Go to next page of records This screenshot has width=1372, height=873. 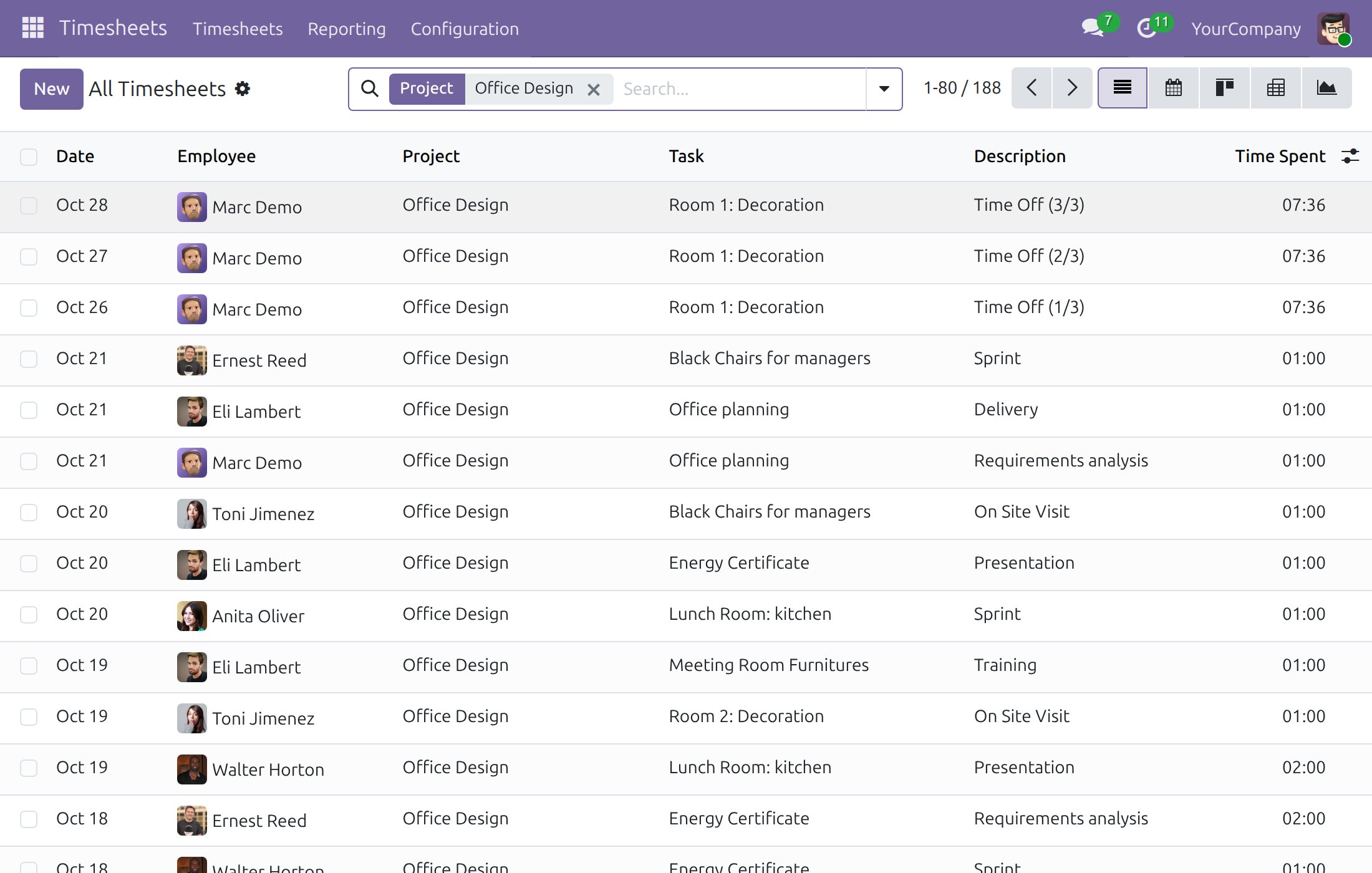pos(1072,88)
